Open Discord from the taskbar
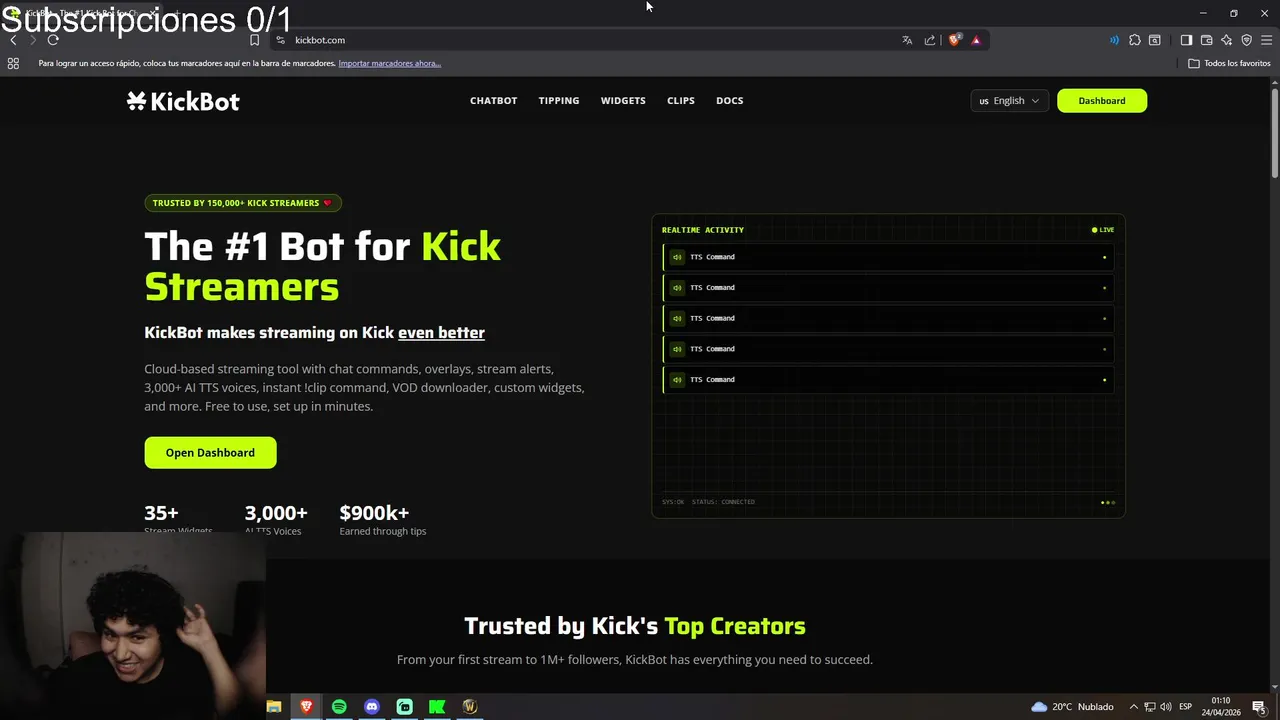The height and width of the screenshot is (720, 1280). pyautogui.click(x=372, y=706)
